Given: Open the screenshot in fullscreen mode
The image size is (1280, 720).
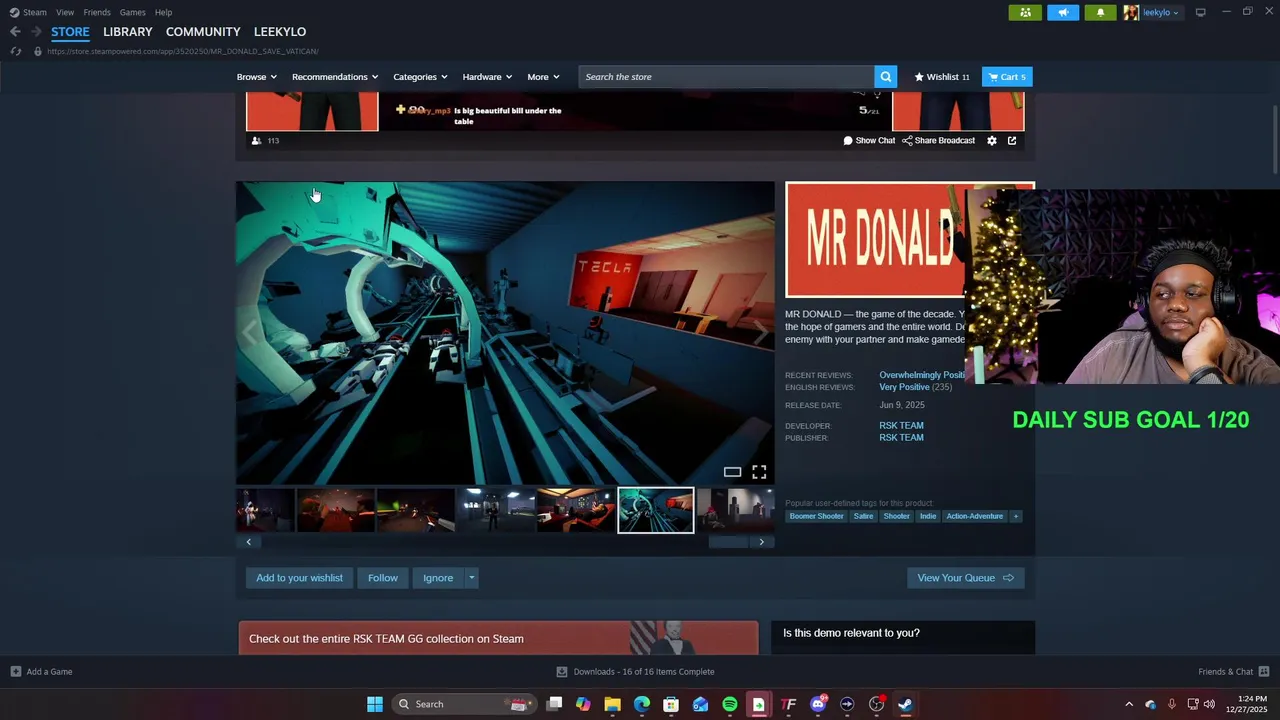Looking at the screenshot, I should coord(759,472).
